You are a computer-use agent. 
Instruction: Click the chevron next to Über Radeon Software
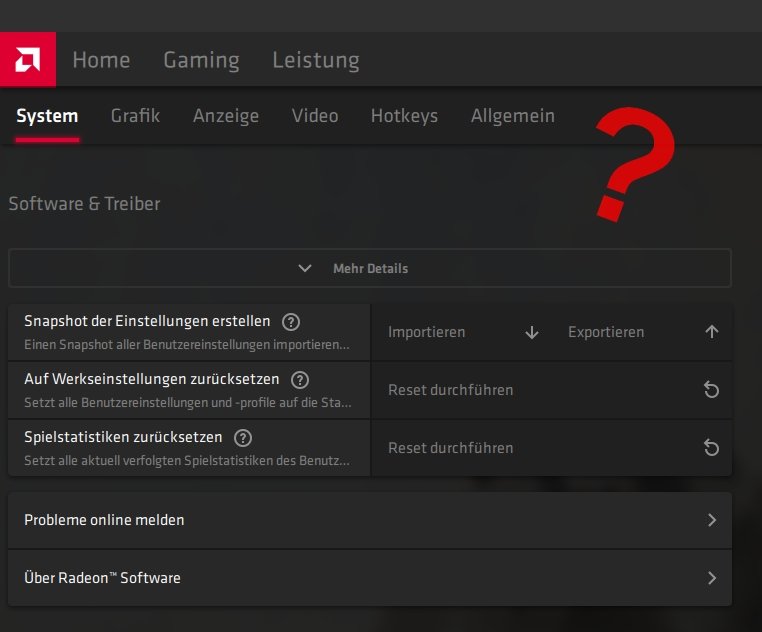[712, 578]
